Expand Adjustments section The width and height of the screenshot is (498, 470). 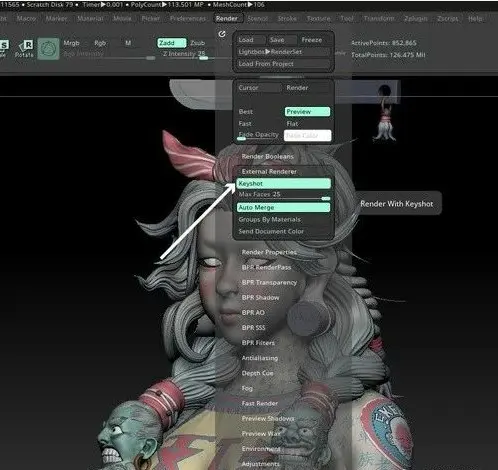pos(261,464)
